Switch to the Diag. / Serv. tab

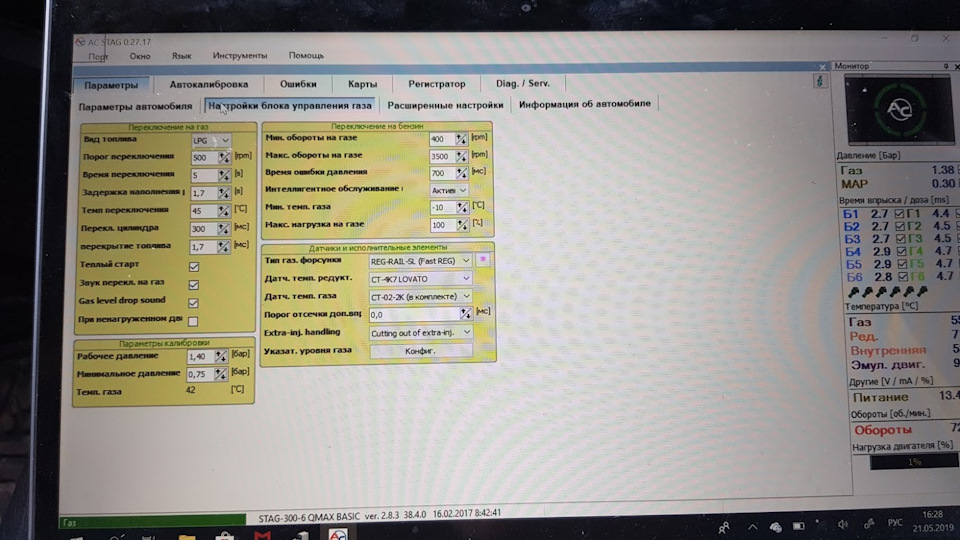click(523, 83)
